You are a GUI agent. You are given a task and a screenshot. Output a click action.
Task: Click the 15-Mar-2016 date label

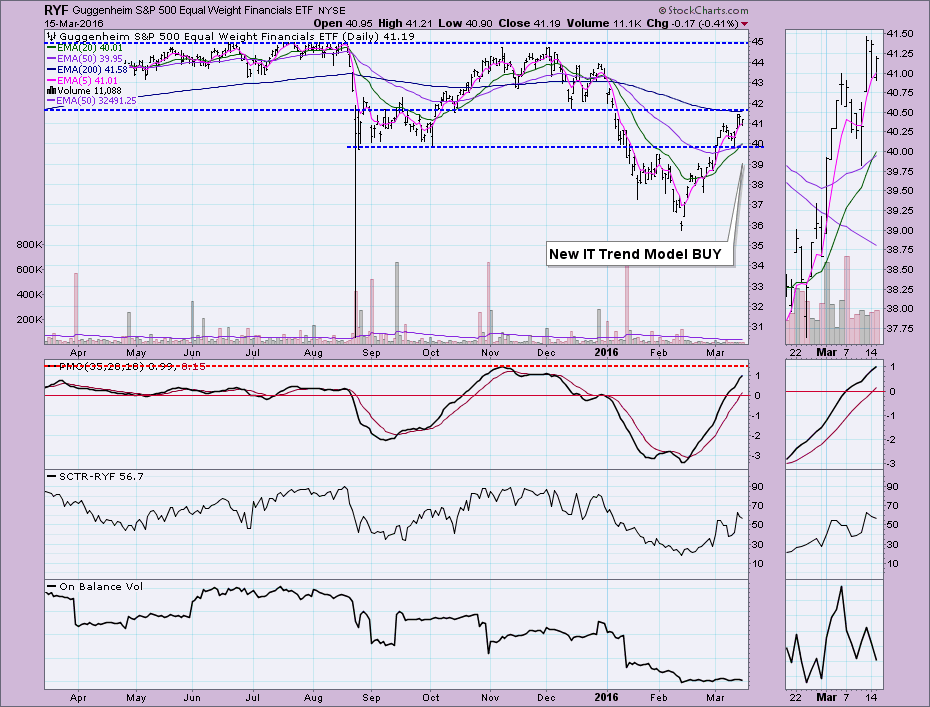click(x=74, y=24)
